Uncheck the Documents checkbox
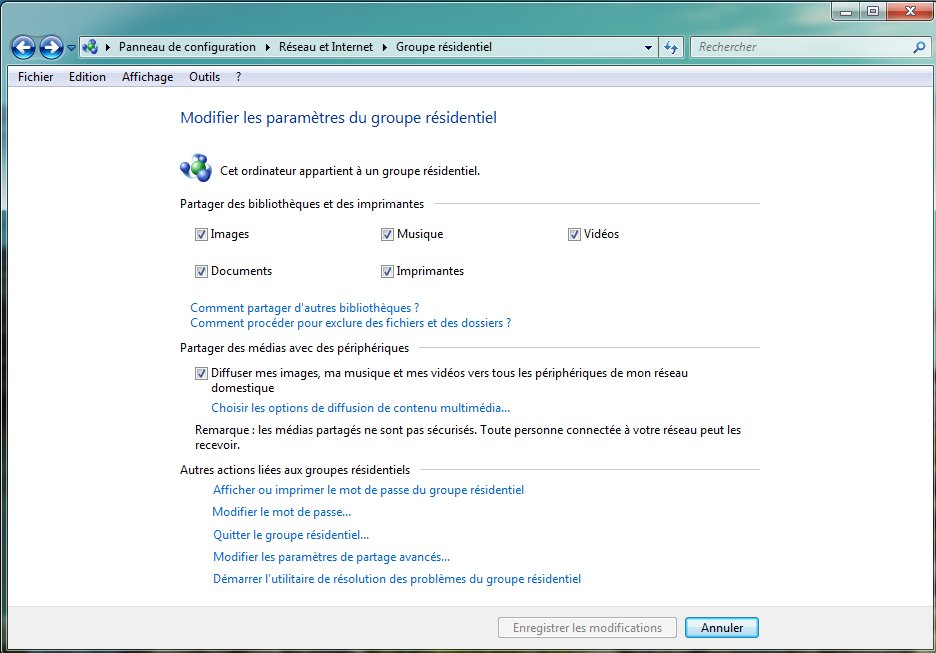Viewport: 936px width, 653px height. tap(201, 272)
